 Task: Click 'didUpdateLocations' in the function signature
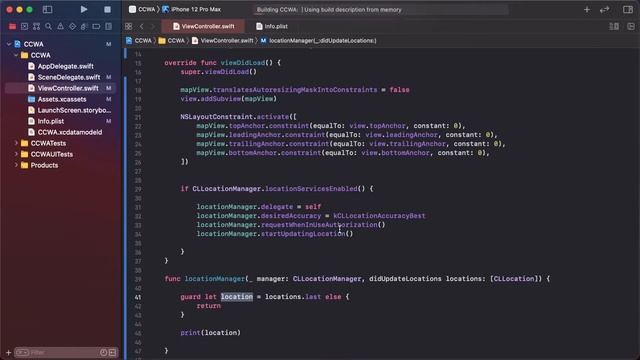point(405,279)
